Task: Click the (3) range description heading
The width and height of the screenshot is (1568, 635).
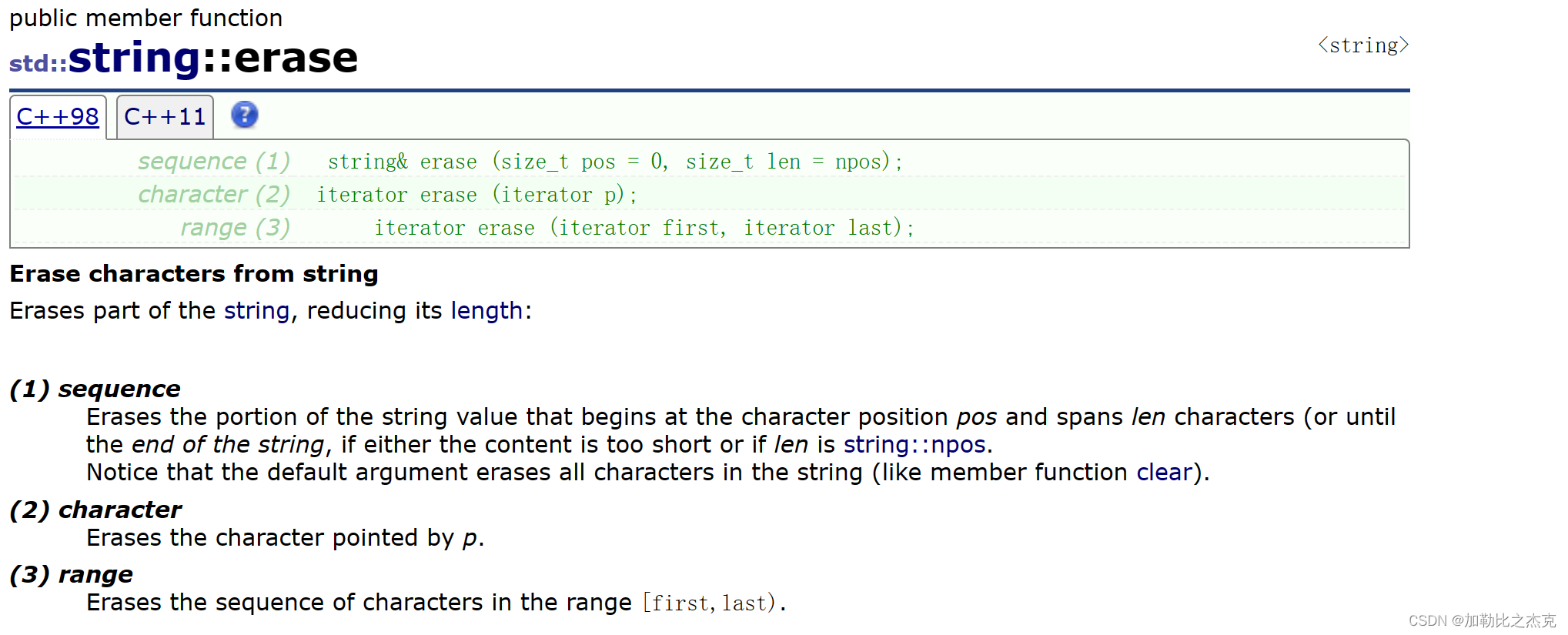Action: 70,573
